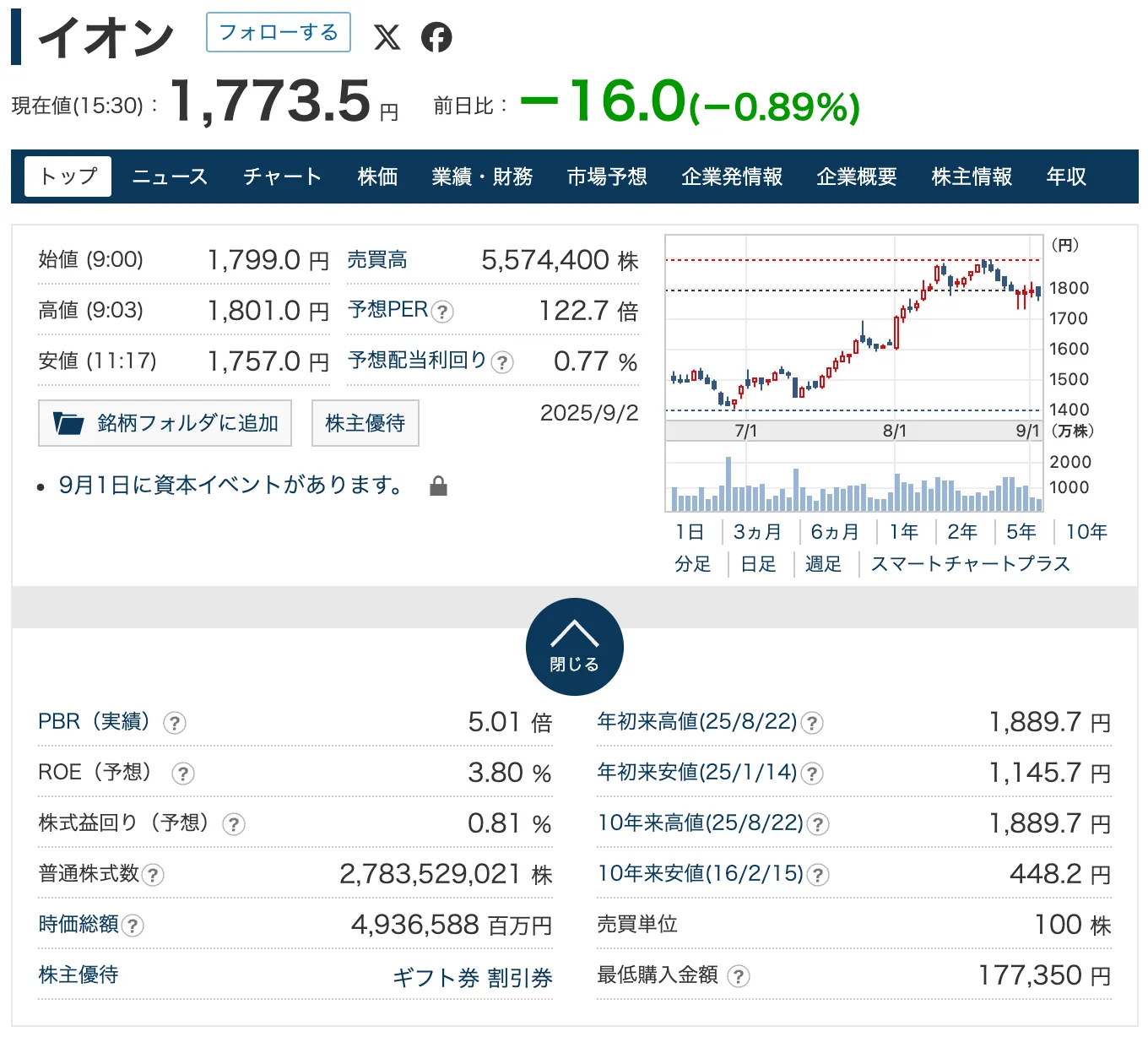Select the 1年 chart range
The image size is (1148, 1037).
click(904, 532)
